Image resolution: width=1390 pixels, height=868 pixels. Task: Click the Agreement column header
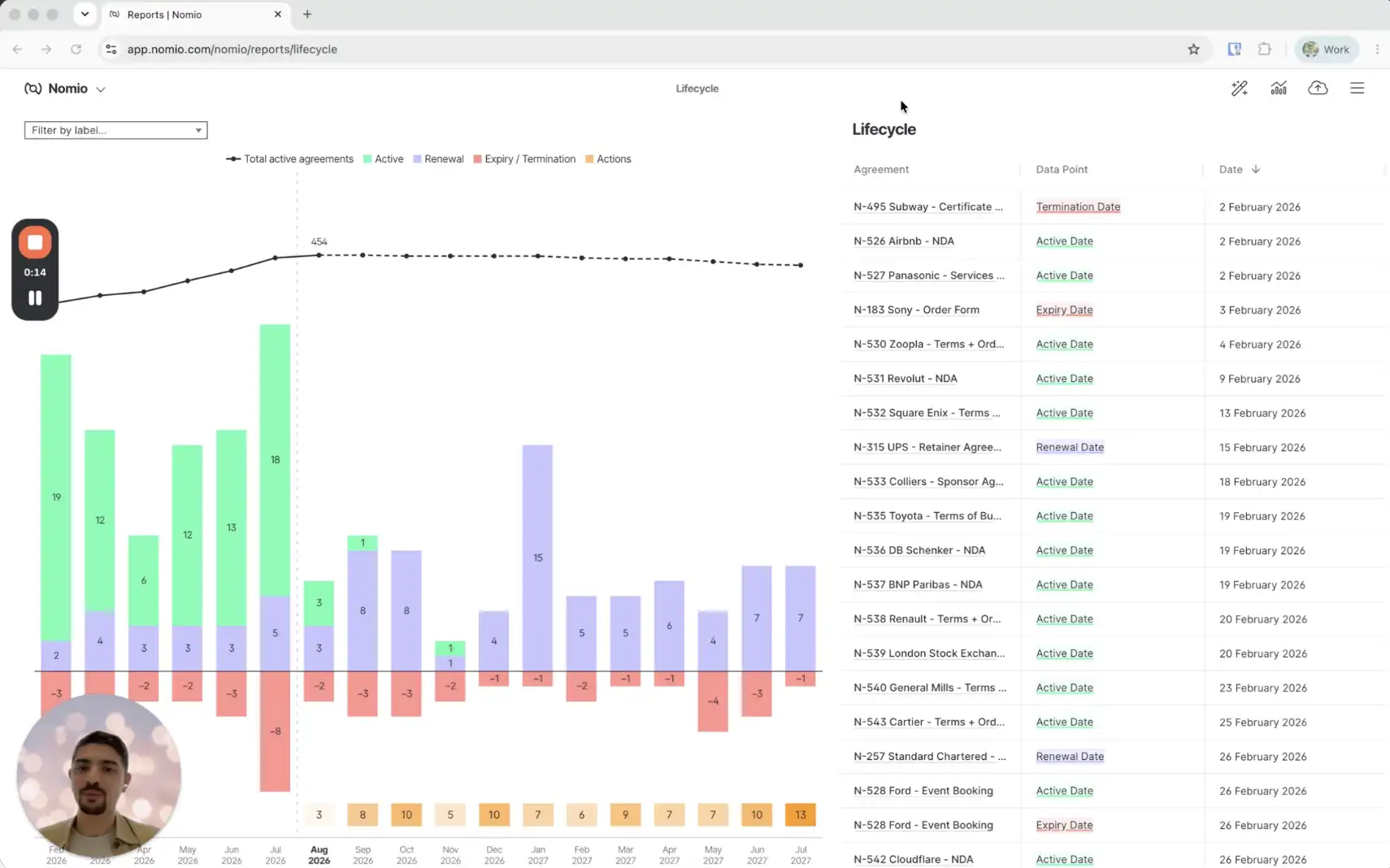click(x=881, y=169)
